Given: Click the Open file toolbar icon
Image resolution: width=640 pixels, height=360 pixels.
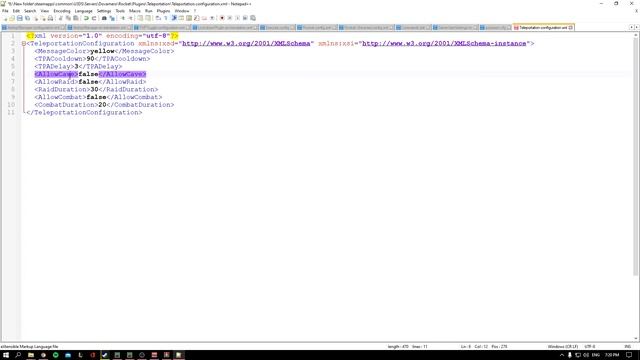Looking at the screenshot, I should 12,18.
